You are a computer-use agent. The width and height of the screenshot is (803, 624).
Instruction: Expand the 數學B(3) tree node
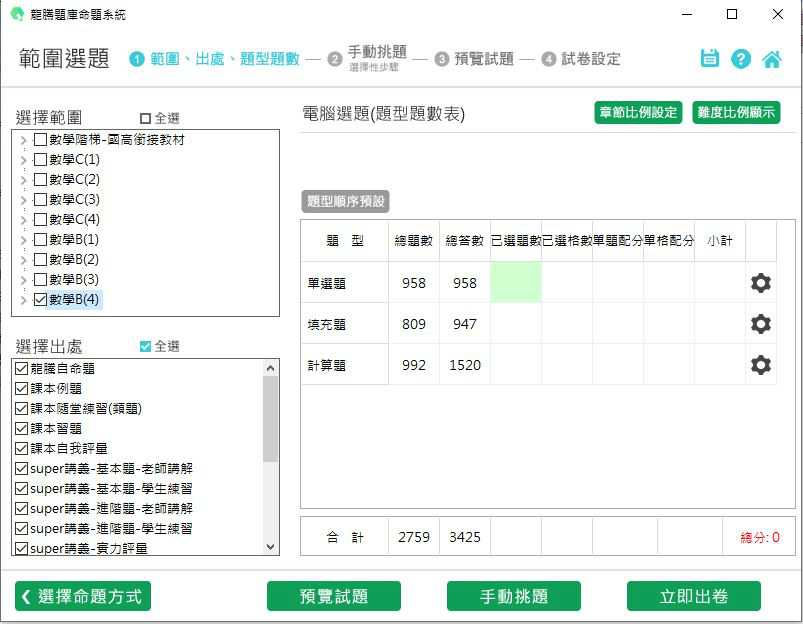click(23, 280)
